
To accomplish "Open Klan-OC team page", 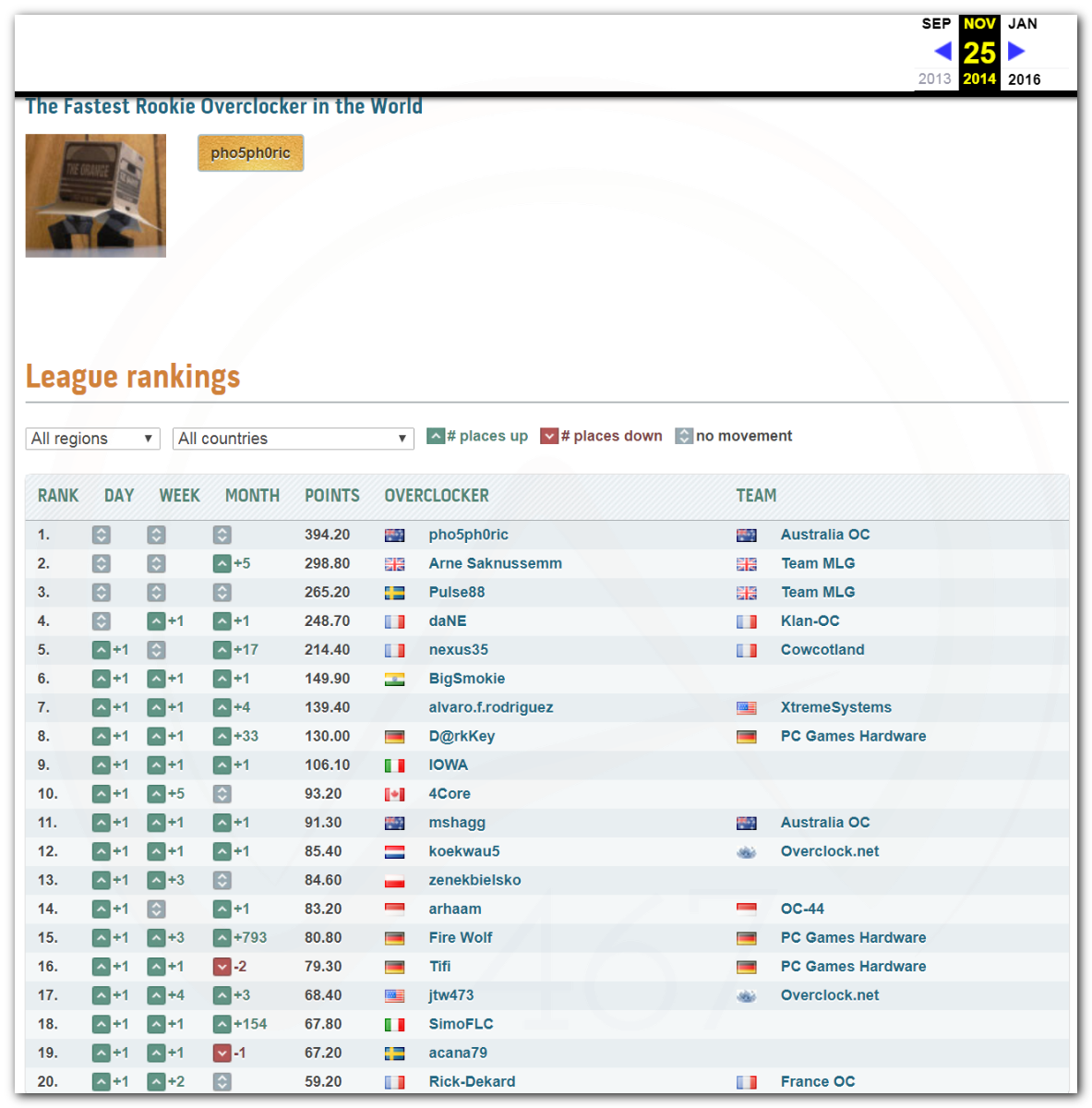I will pos(810,621).
